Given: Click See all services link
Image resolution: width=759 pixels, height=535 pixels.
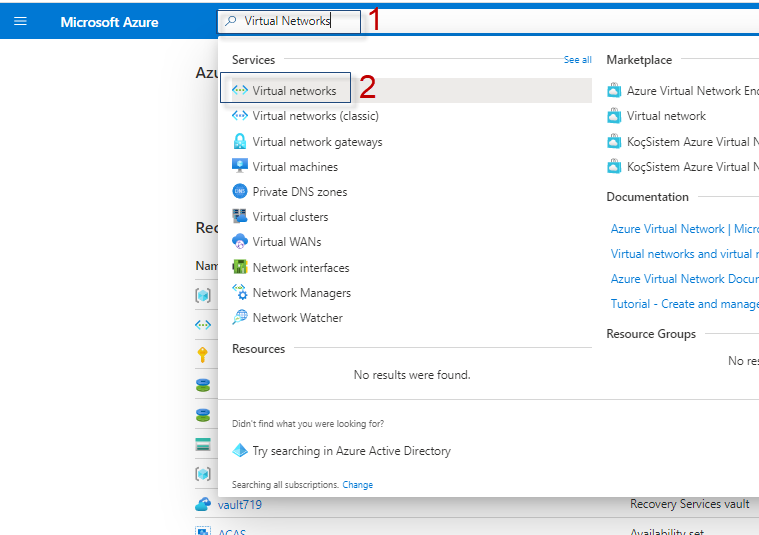Looking at the screenshot, I should point(577,60).
